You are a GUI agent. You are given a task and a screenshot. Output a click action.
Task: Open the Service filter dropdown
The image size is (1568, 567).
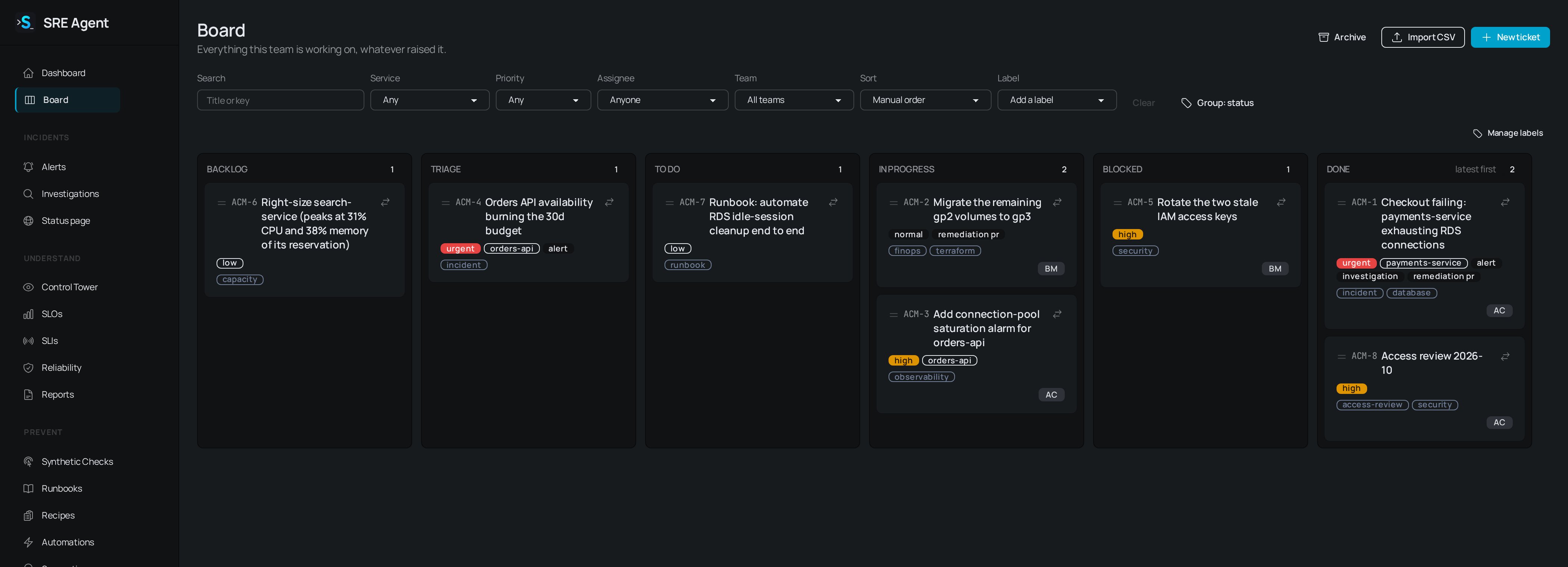pyautogui.click(x=430, y=100)
